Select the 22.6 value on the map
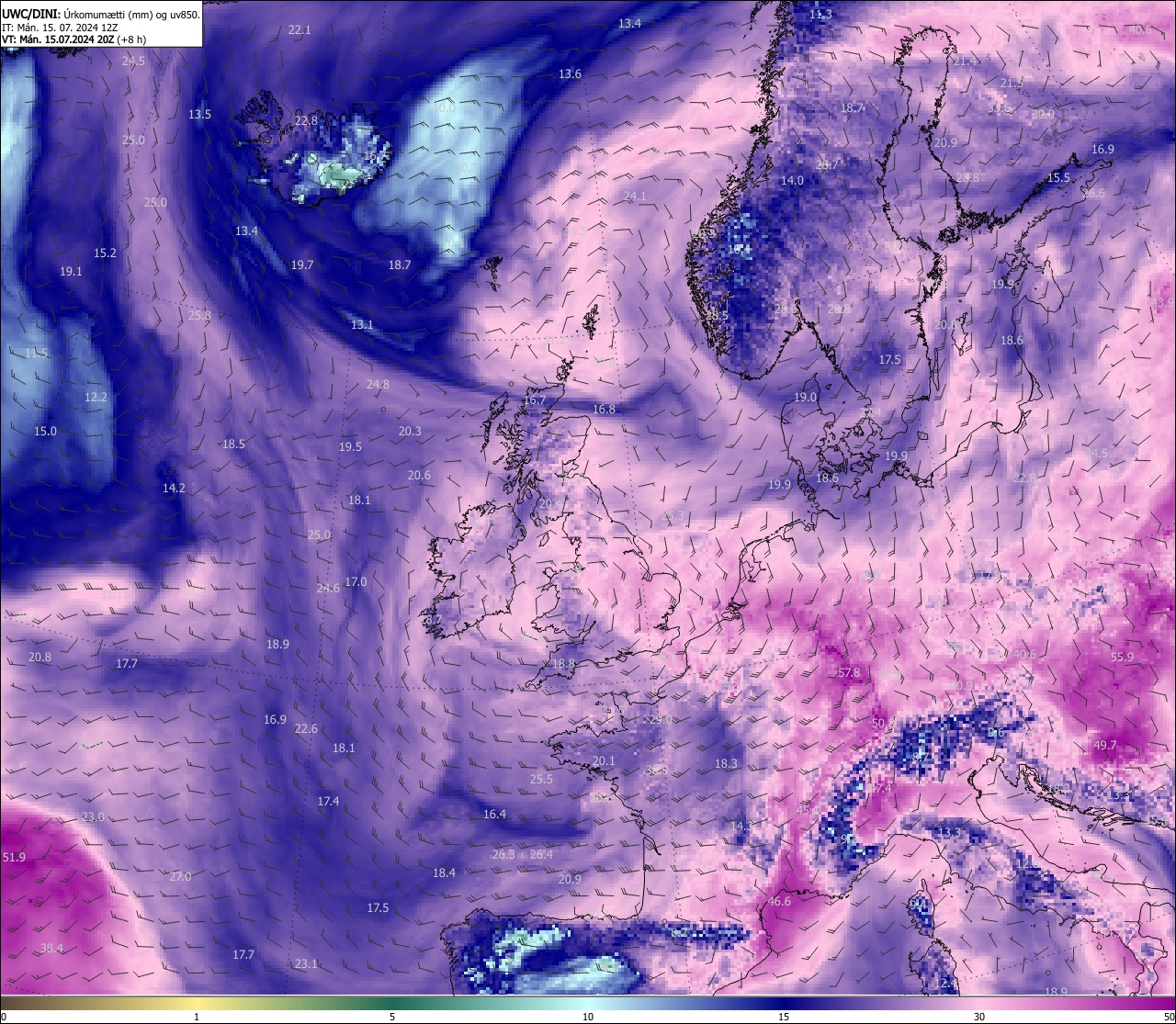 coord(306,728)
